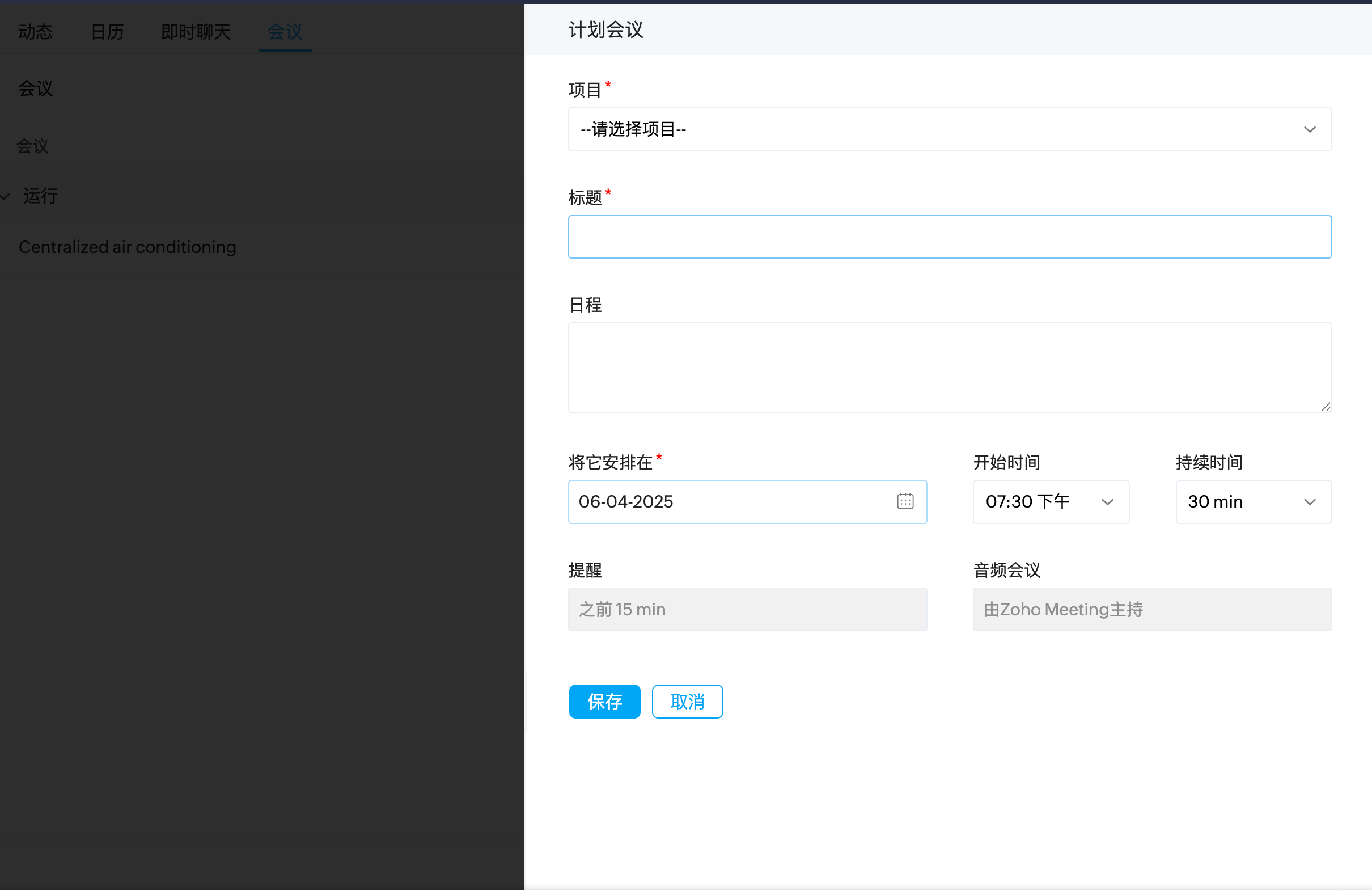Click the 06-04-2025 date field
This screenshot has width=1372, height=891.
[726, 502]
